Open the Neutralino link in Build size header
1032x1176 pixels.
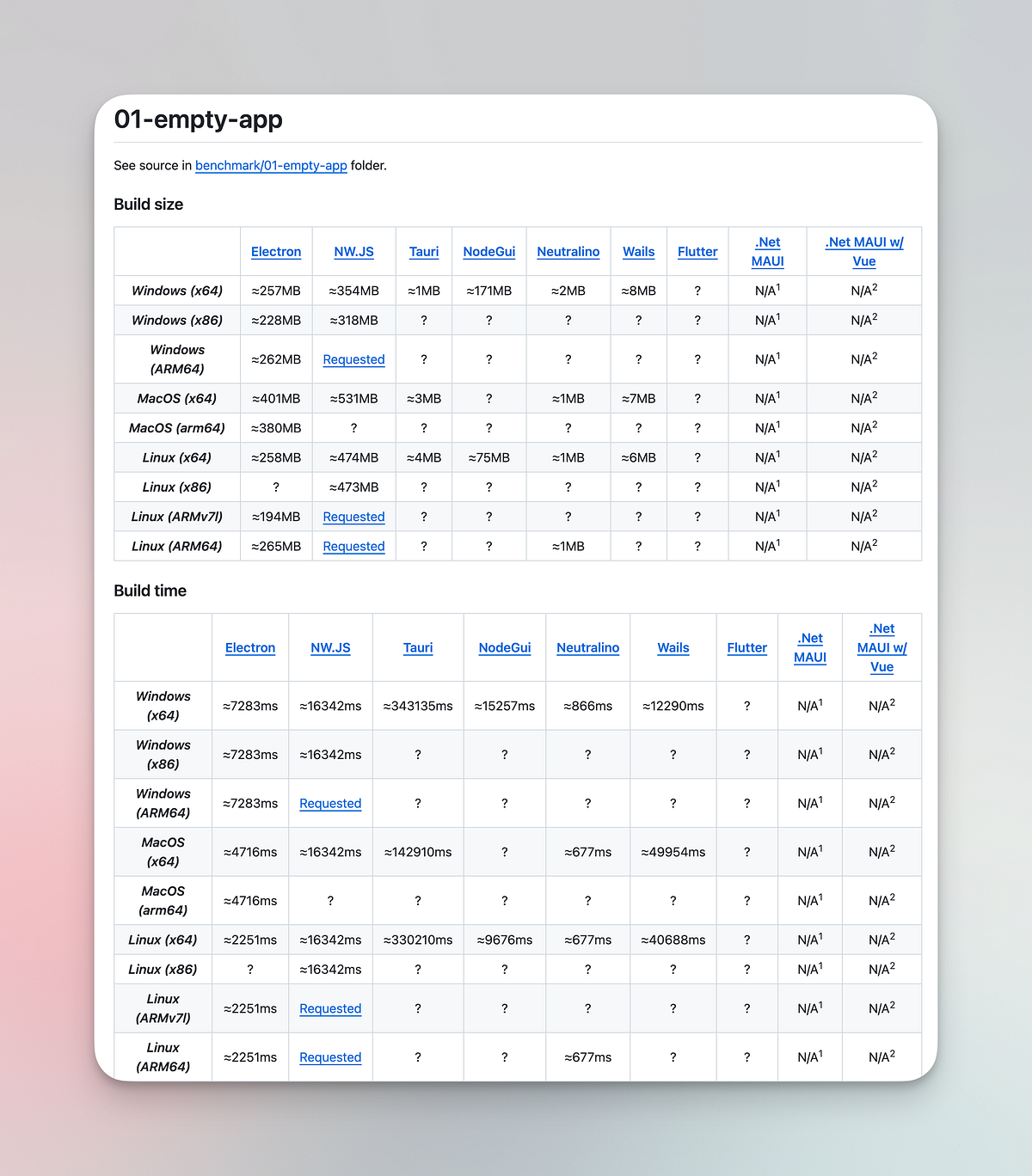click(x=568, y=251)
